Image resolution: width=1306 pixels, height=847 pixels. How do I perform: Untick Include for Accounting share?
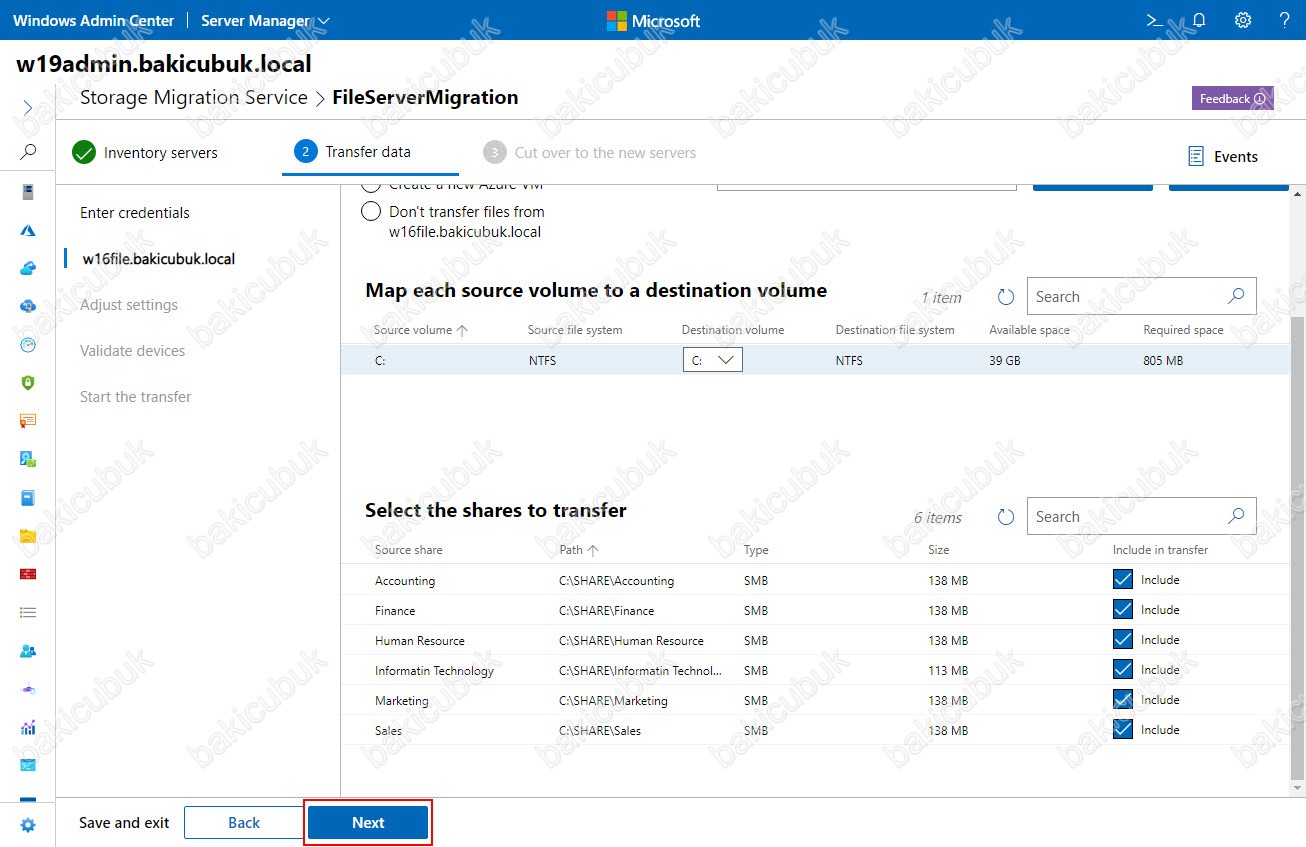pyautogui.click(x=1123, y=579)
